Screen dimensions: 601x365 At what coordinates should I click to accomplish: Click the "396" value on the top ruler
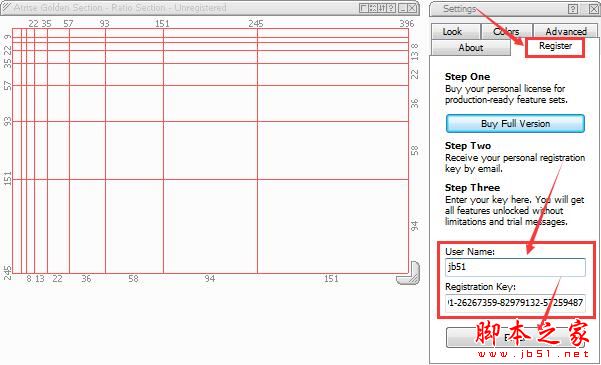click(407, 24)
